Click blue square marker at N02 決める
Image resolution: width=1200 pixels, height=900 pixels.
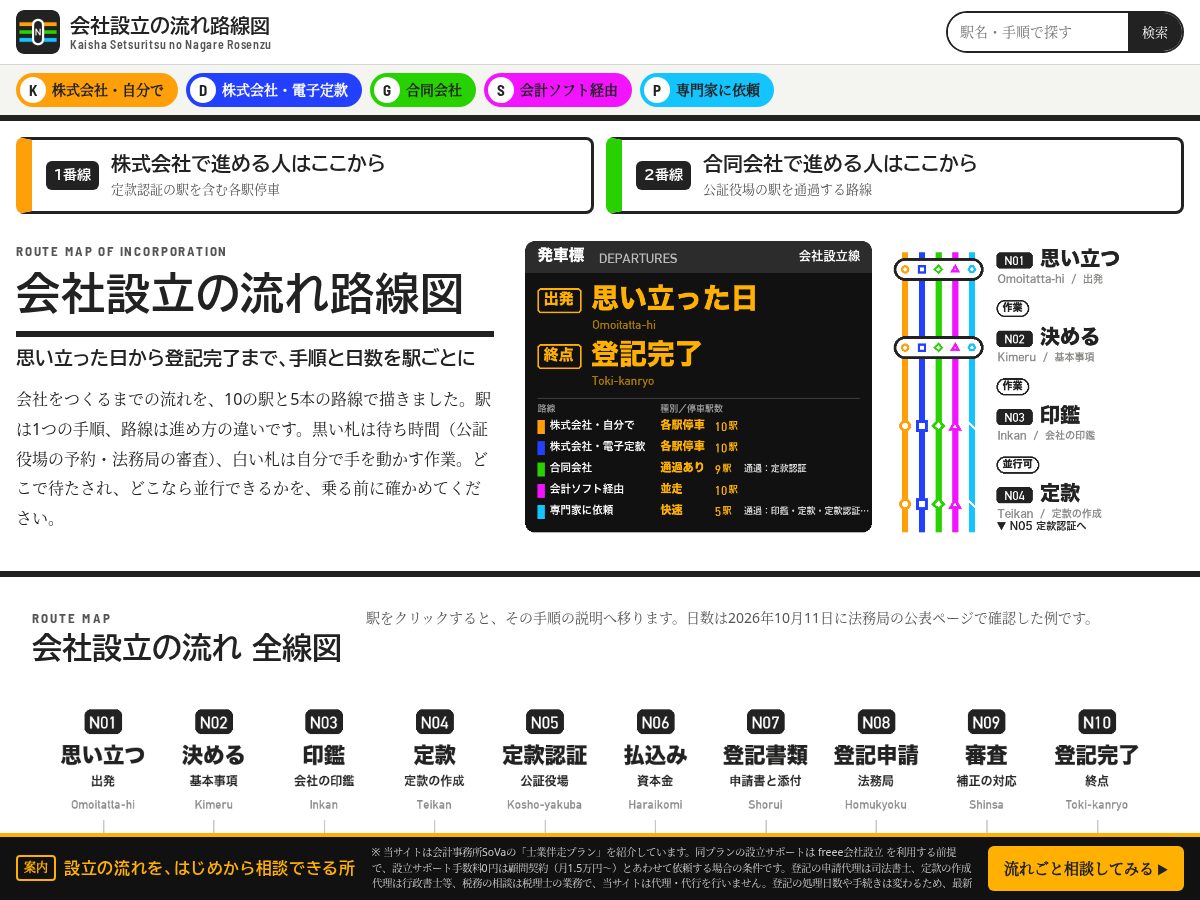click(x=922, y=348)
